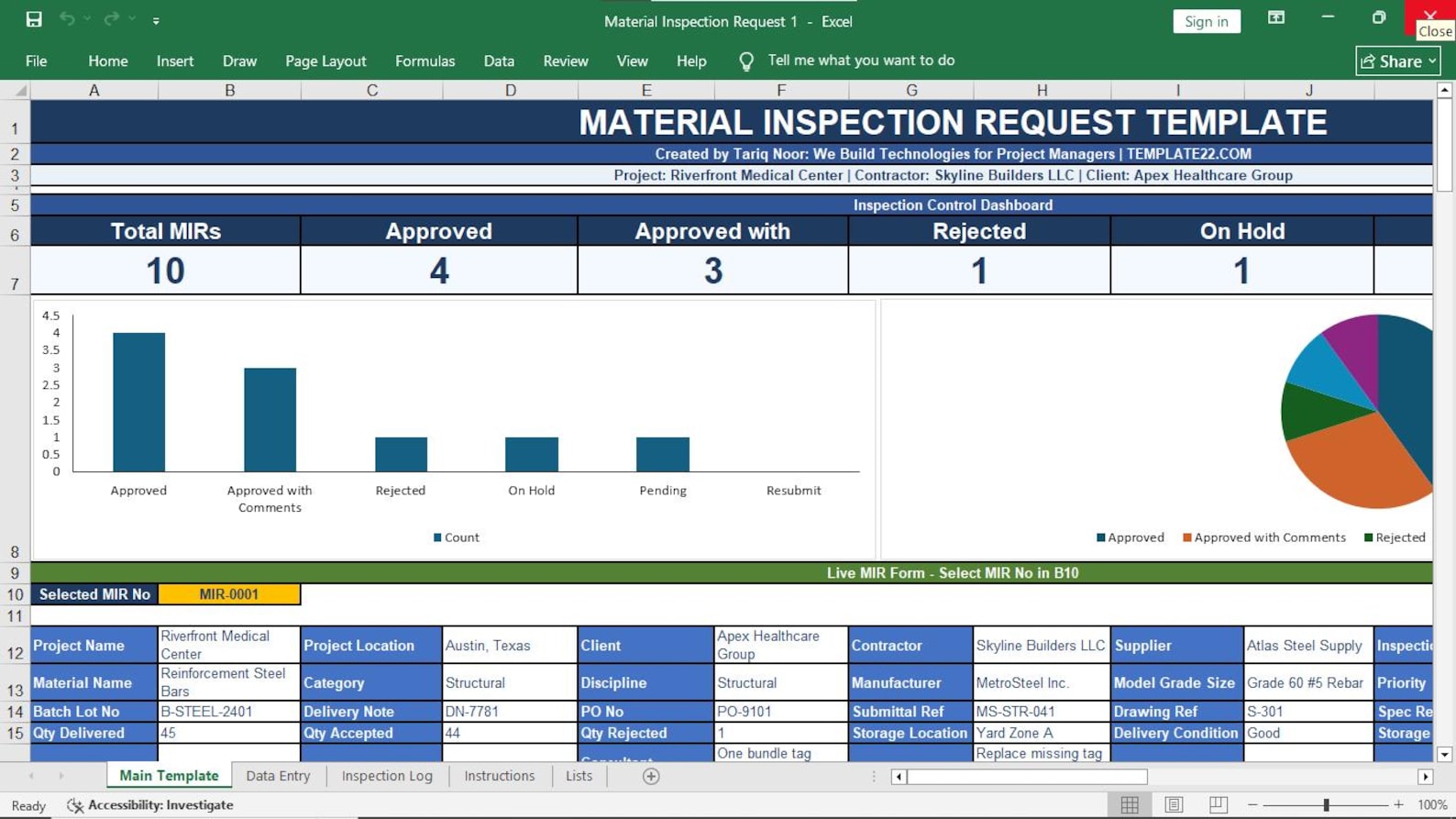Click vertical scrollbar up arrow
Screen dimensions: 1456x819
1444,90
